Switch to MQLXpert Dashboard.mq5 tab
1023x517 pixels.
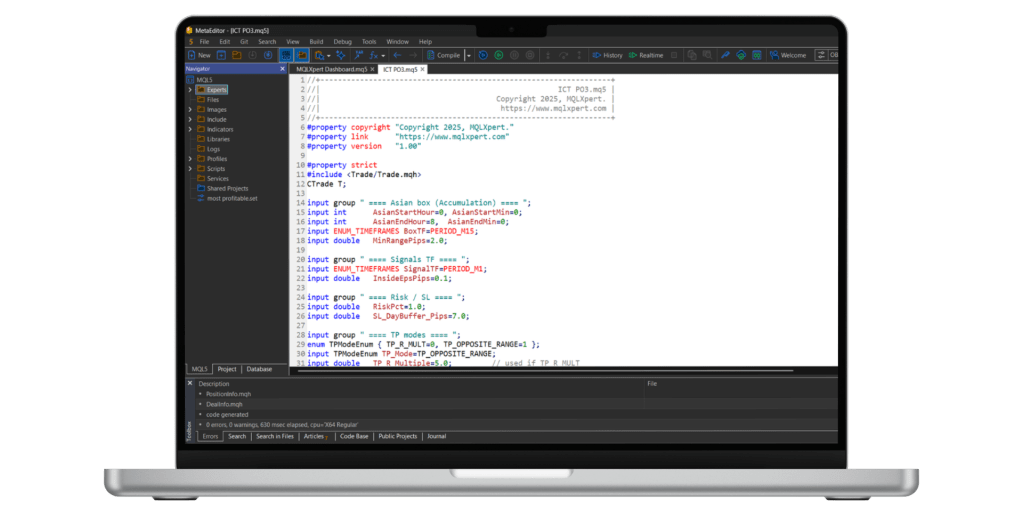pyautogui.click(x=334, y=69)
